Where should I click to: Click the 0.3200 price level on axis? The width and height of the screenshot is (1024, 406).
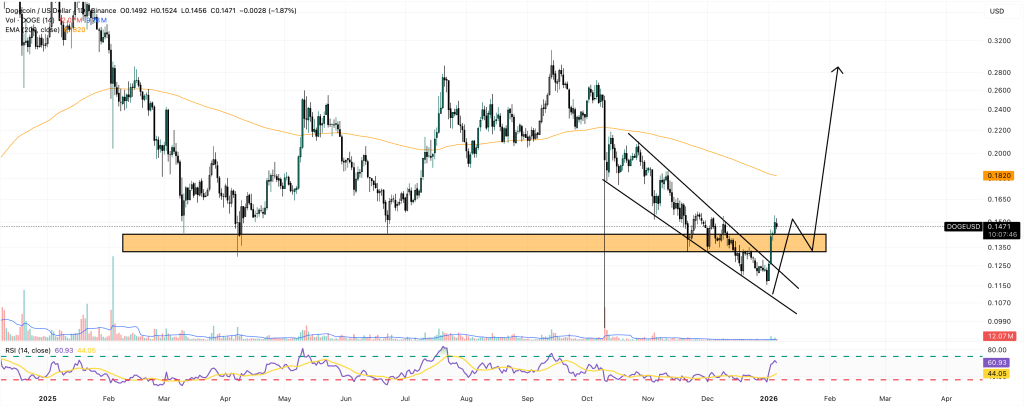[x=996, y=42]
